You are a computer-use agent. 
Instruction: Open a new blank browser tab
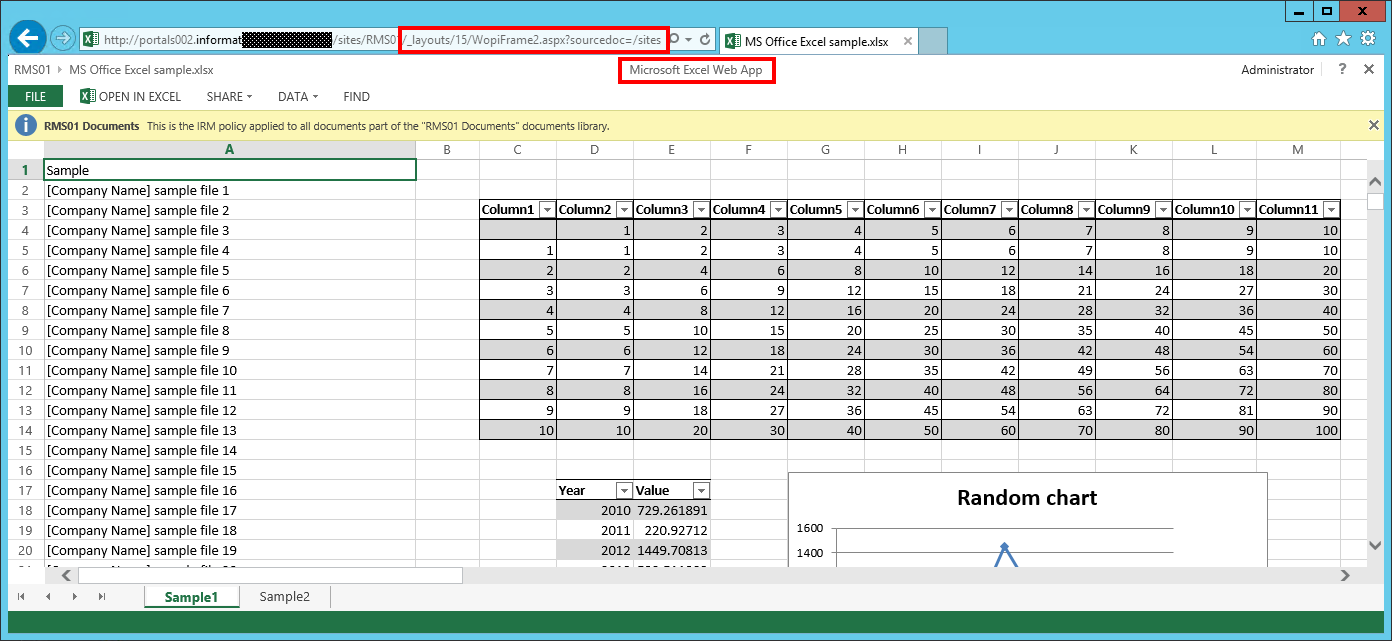point(933,41)
